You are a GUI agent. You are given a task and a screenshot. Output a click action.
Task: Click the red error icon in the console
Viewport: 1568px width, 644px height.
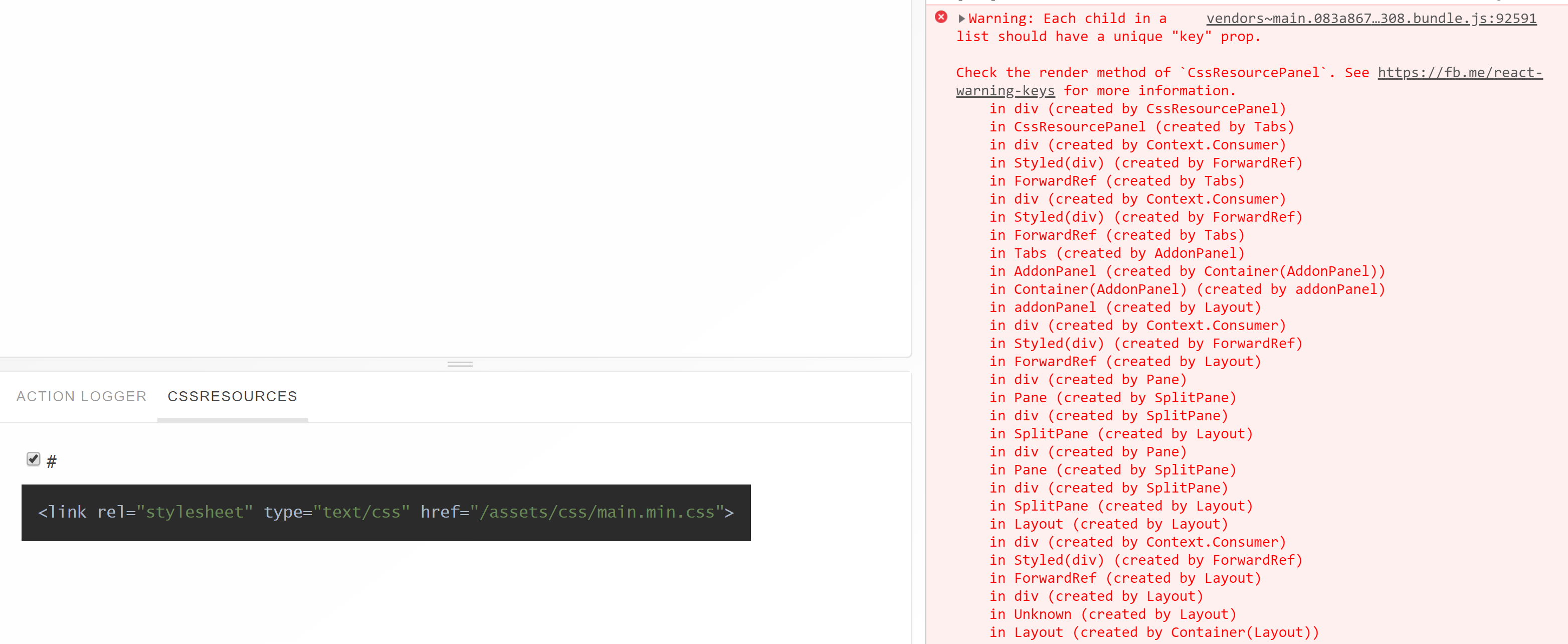pyautogui.click(x=941, y=17)
